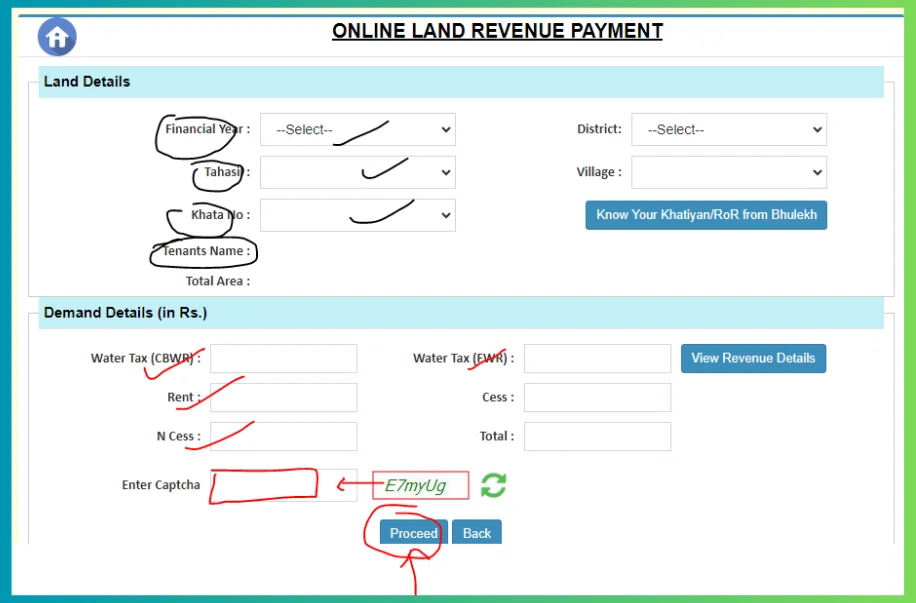Expand the Village dropdown
916x603 pixels.
[x=729, y=172]
